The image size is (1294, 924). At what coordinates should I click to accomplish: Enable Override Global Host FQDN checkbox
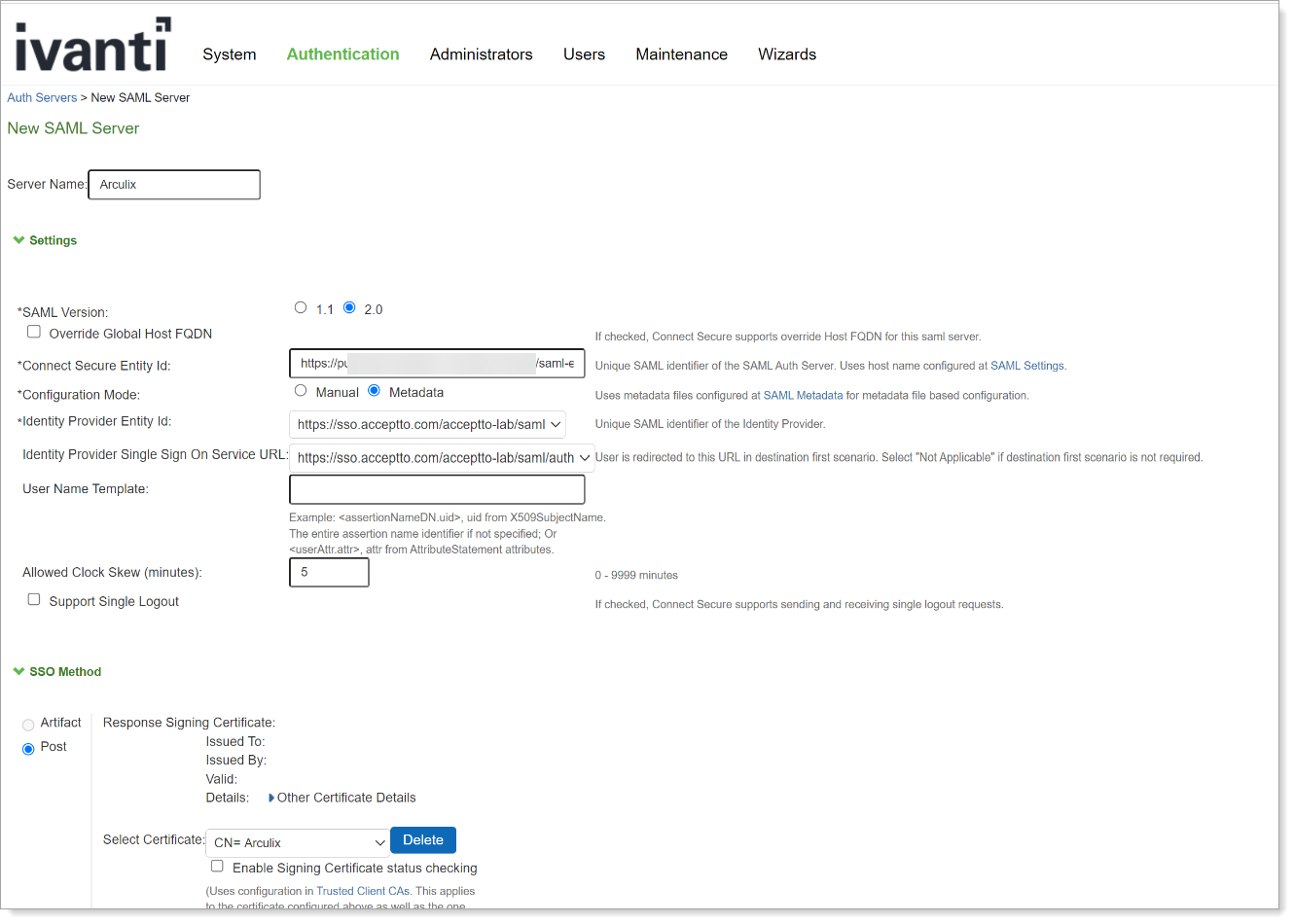pyautogui.click(x=34, y=332)
